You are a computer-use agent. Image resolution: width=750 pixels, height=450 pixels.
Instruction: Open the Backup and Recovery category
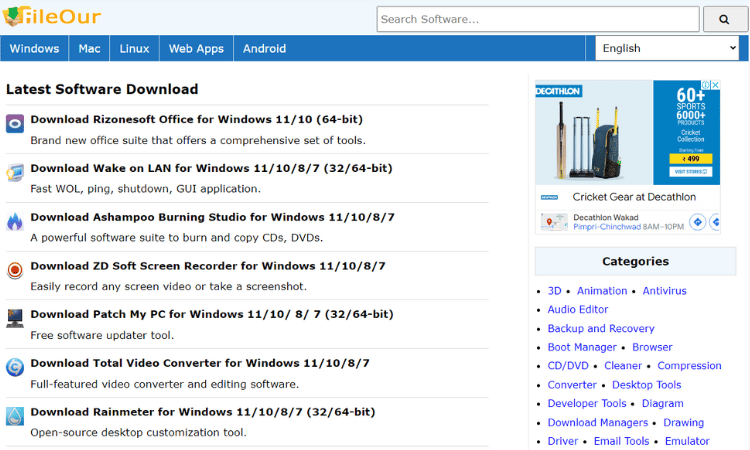coord(601,329)
